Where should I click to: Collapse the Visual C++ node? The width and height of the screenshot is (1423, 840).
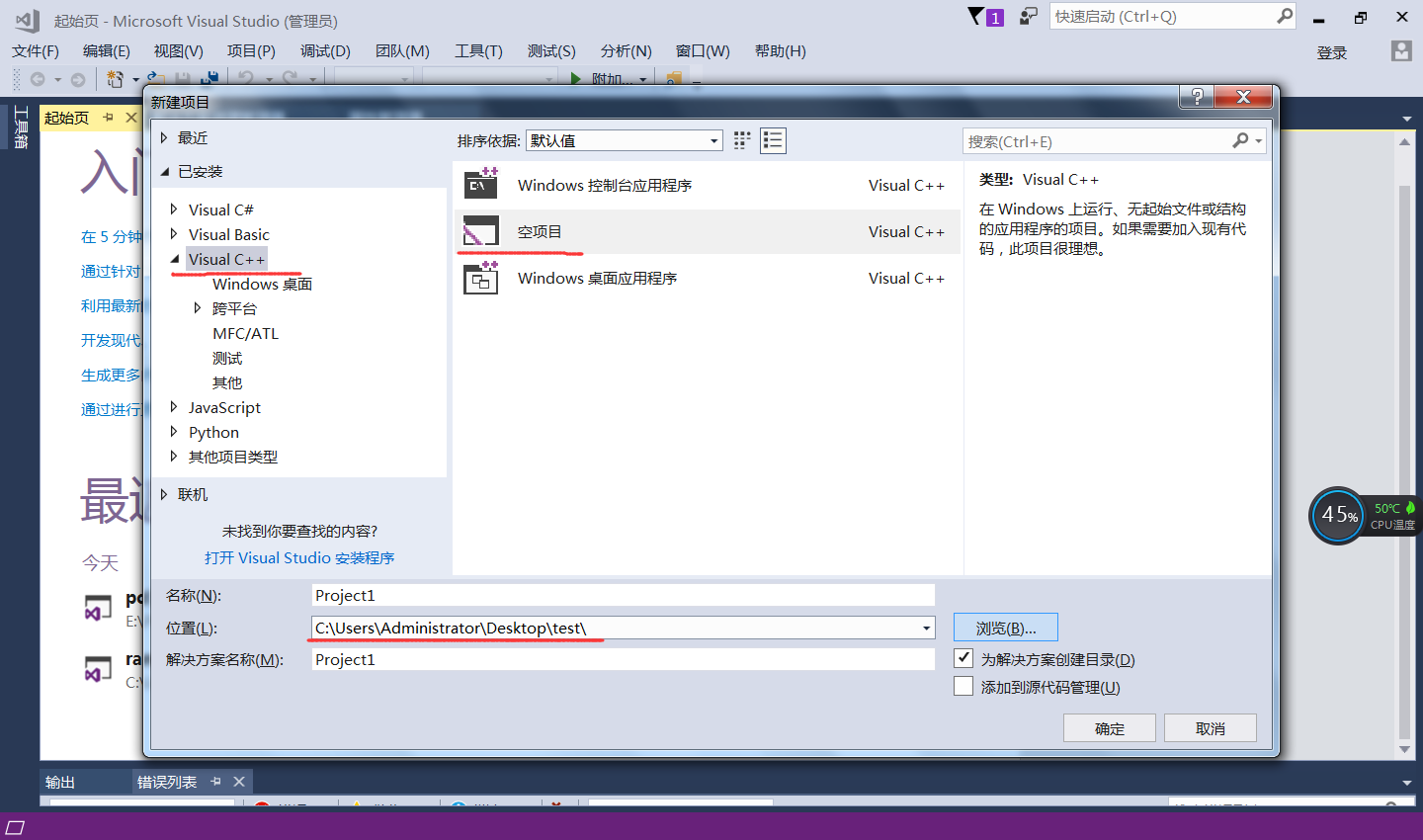(175, 259)
